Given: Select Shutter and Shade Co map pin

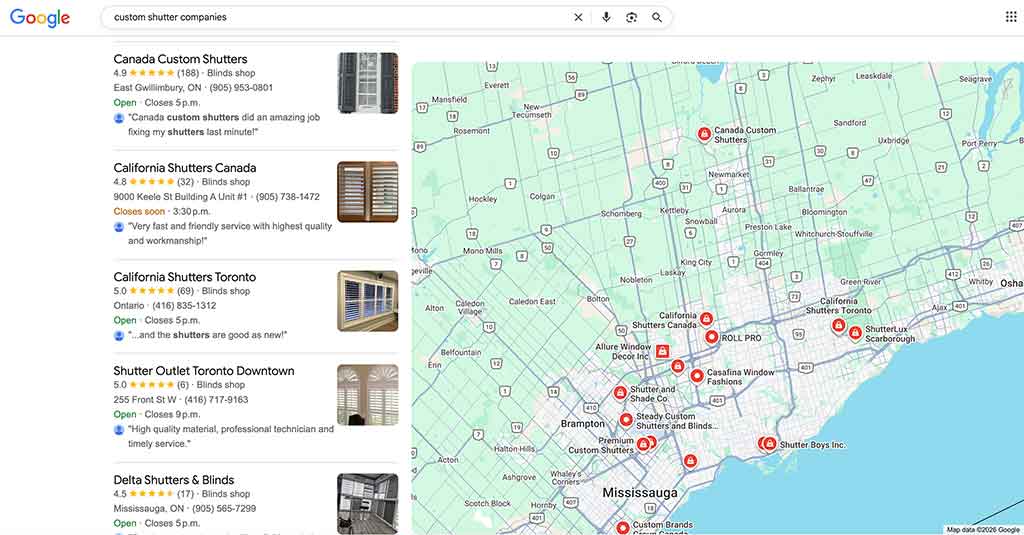Looking at the screenshot, I should point(620,393).
